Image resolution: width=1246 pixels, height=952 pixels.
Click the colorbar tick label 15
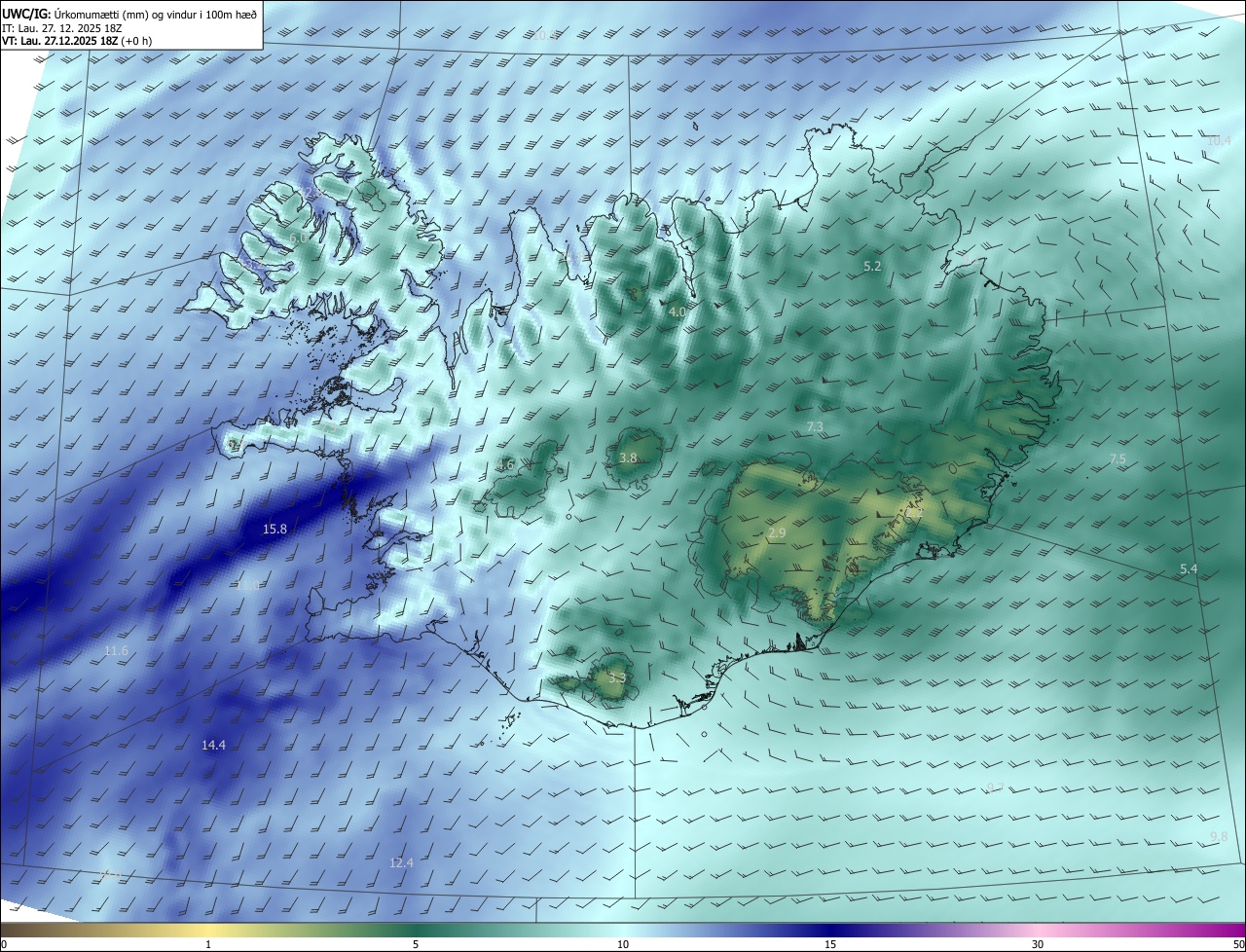[x=830, y=944]
